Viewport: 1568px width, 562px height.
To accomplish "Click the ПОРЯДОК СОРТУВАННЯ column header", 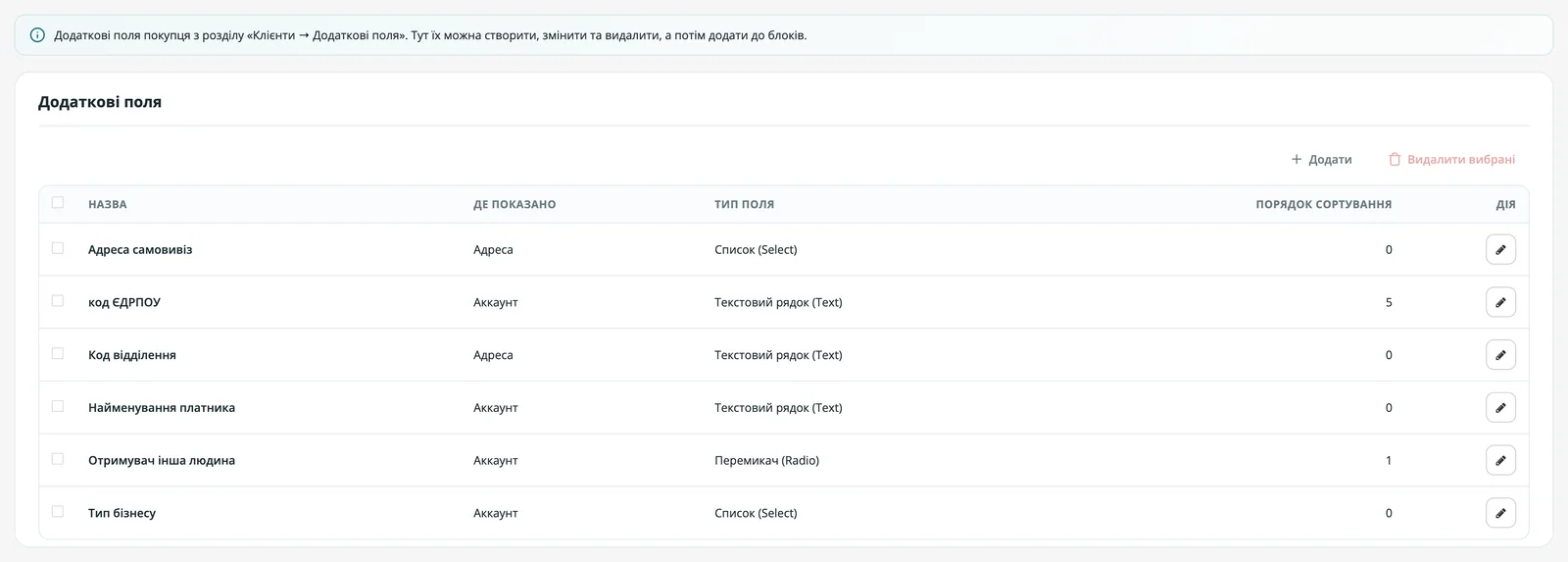I will (x=1324, y=204).
